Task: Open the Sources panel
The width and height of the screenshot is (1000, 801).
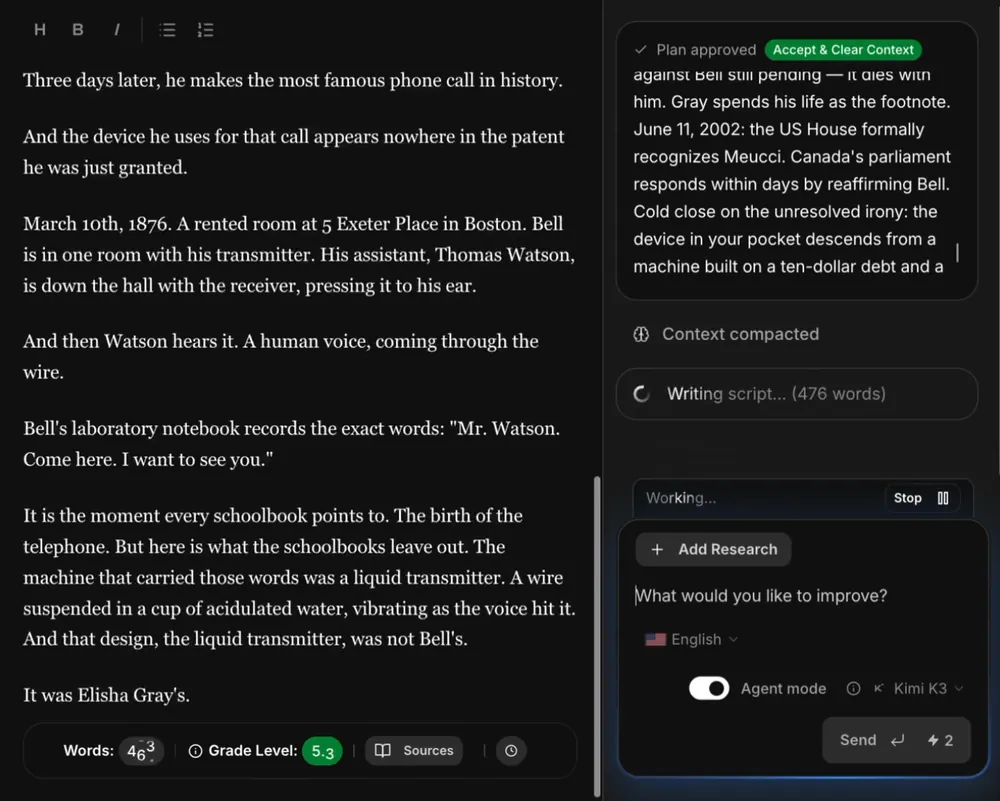Action: (x=414, y=751)
